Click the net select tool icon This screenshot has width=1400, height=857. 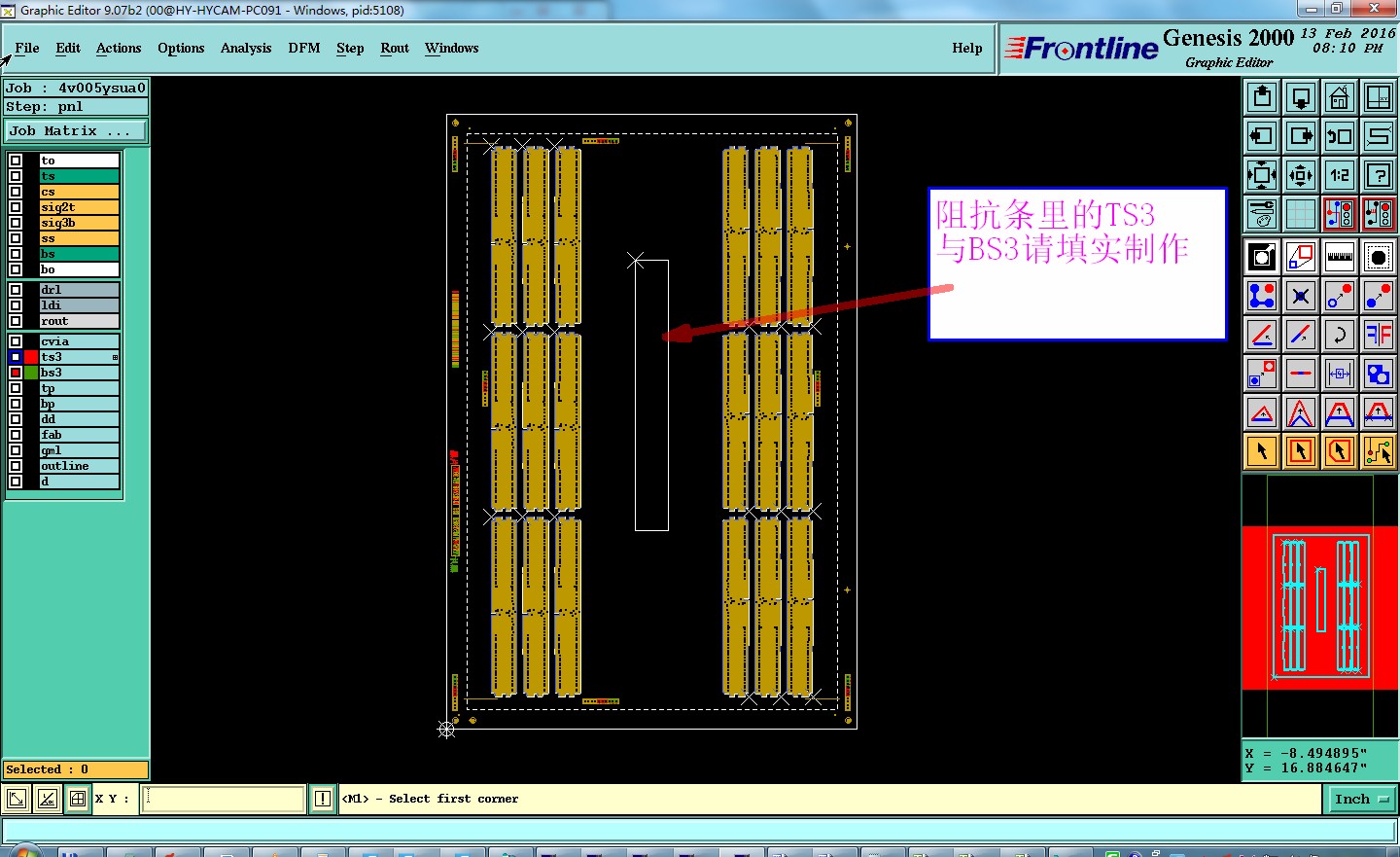1379,451
